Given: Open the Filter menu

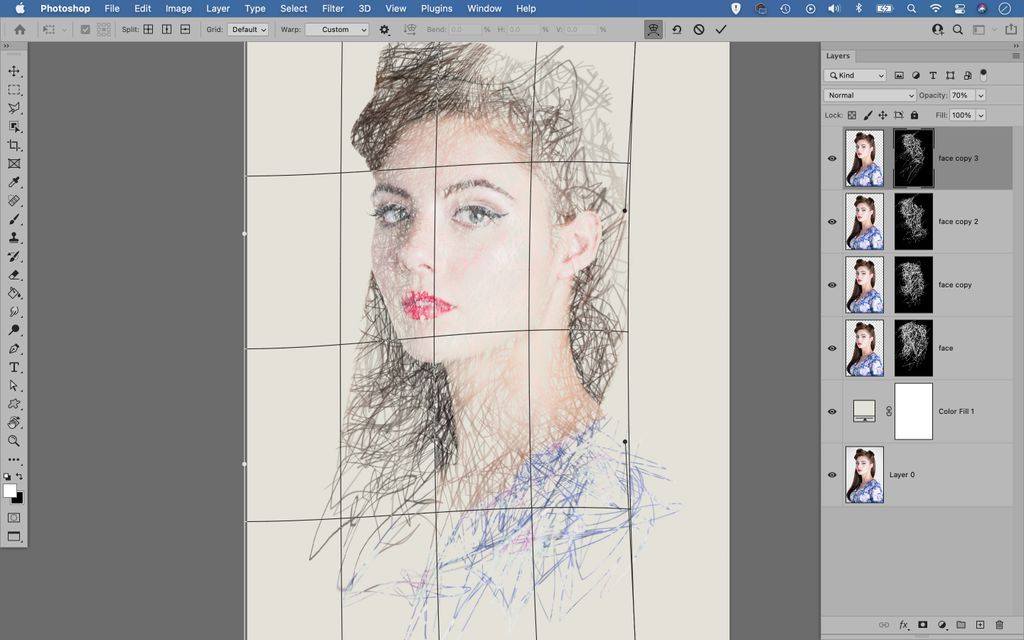Looking at the screenshot, I should 333,8.
